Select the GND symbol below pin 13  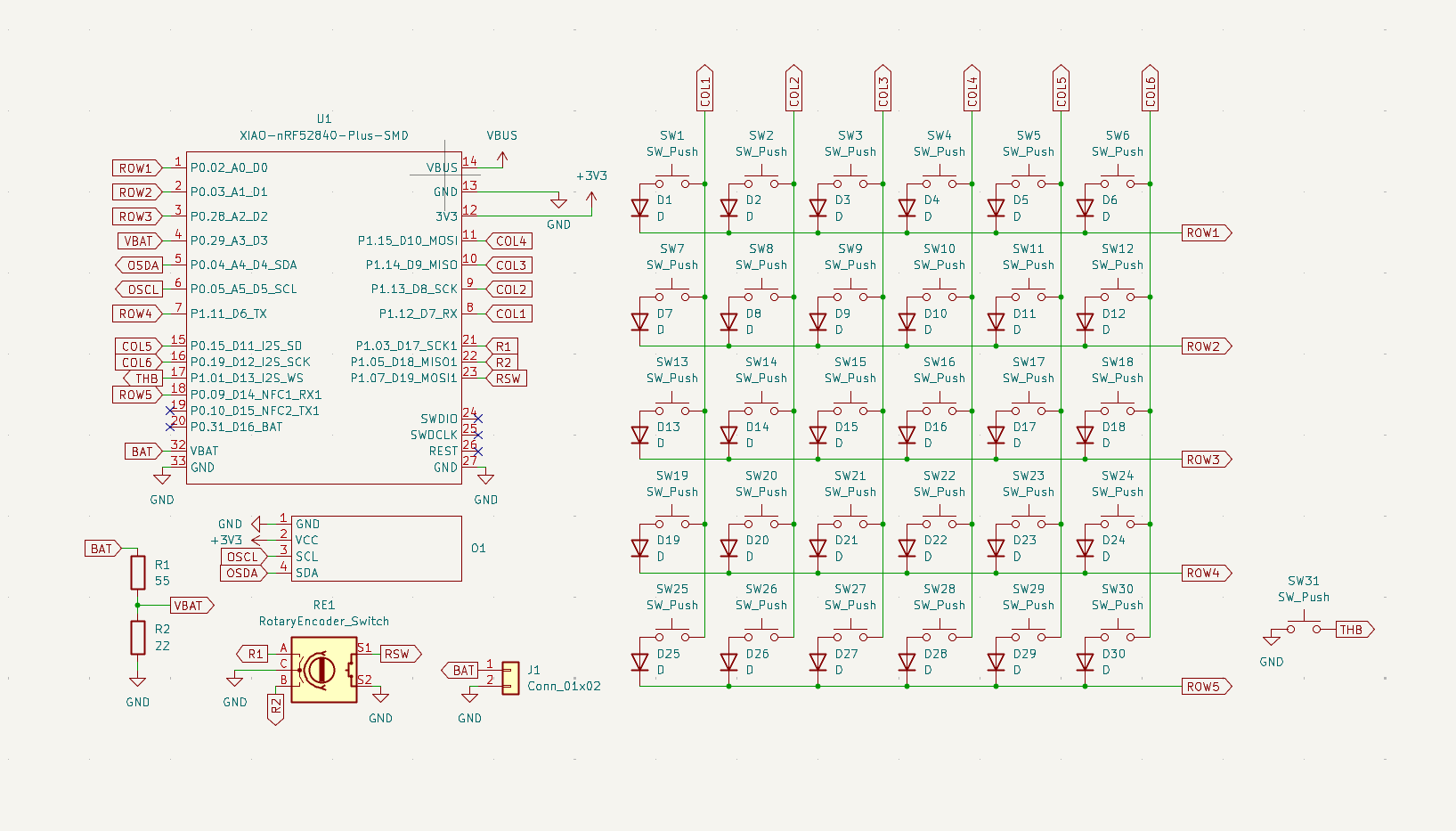pos(558,201)
